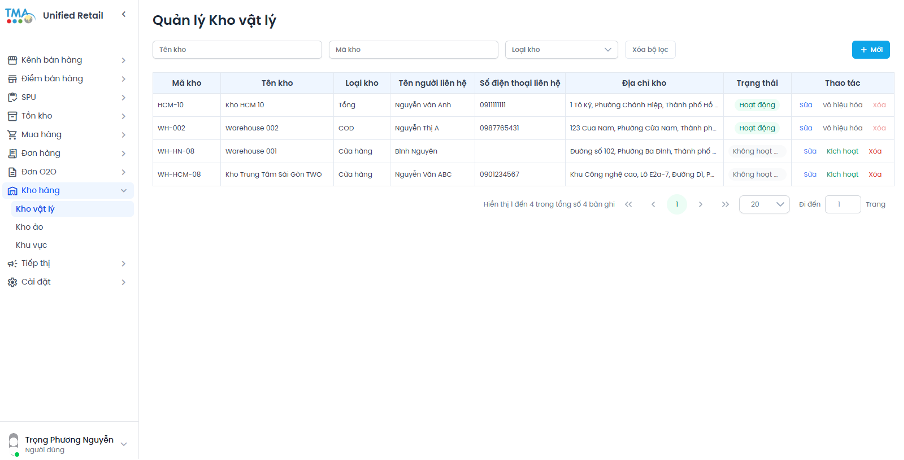Click the SPU icon in sidebar
This screenshot has width=904, height=460.
pos(13,97)
